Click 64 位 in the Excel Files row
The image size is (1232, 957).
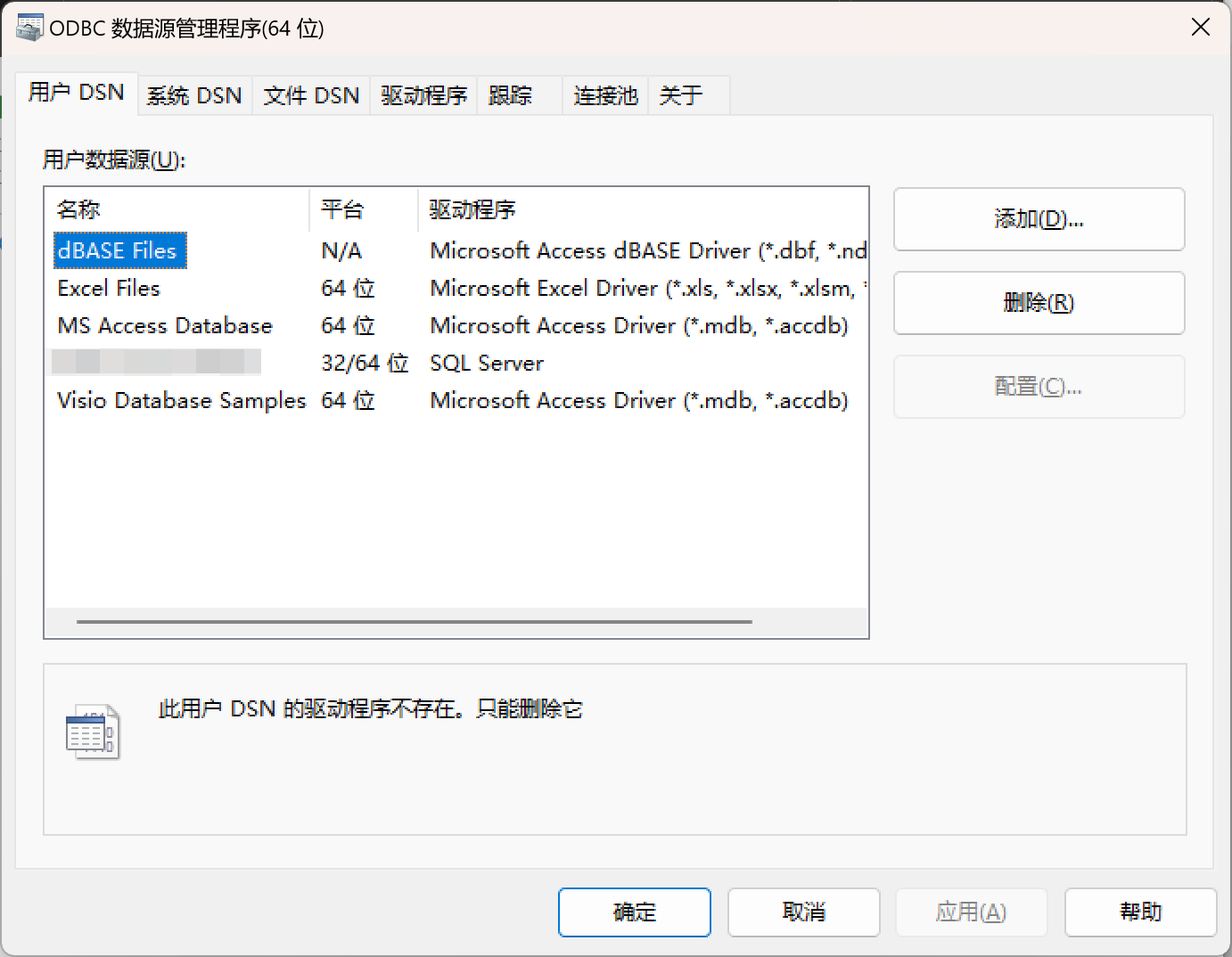click(x=348, y=289)
